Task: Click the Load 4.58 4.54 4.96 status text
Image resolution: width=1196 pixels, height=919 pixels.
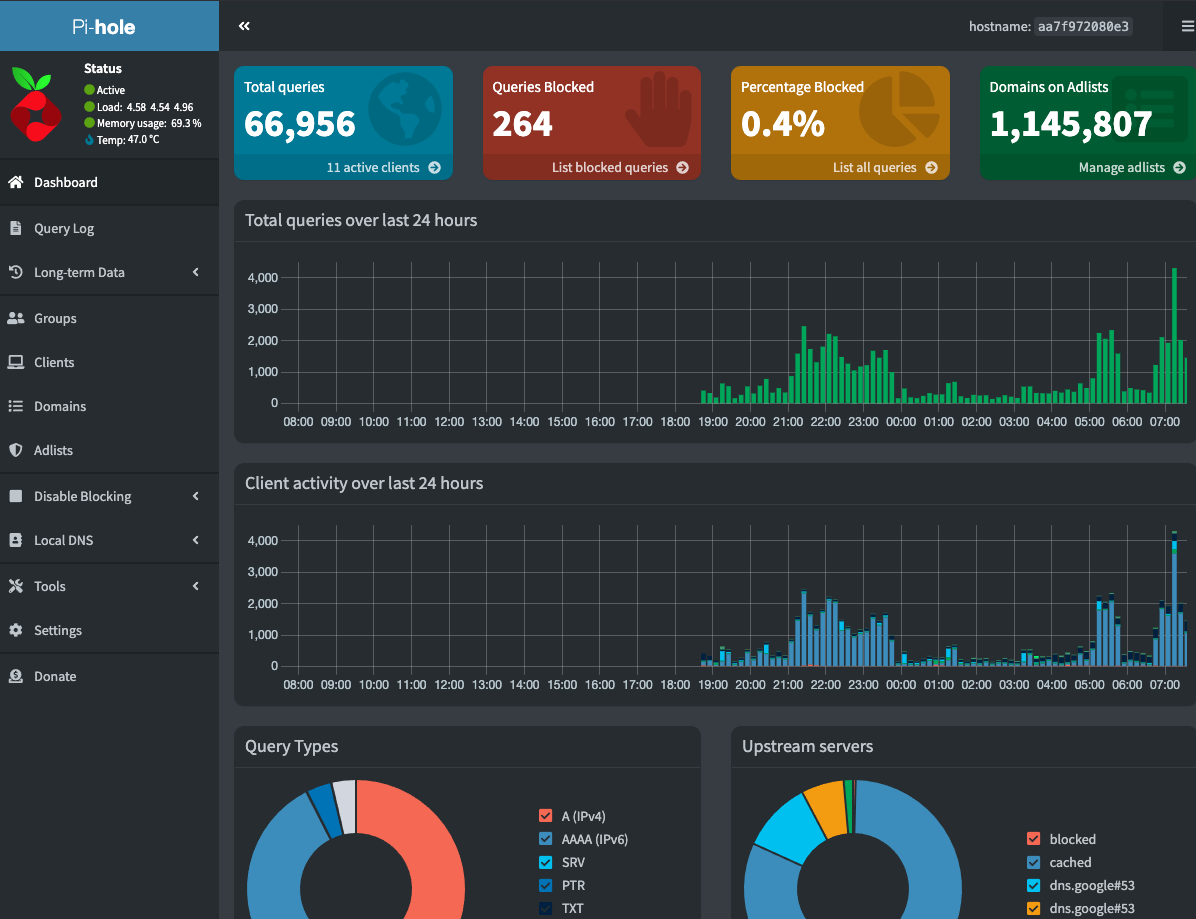Action: pyautogui.click(x=145, y=108)
